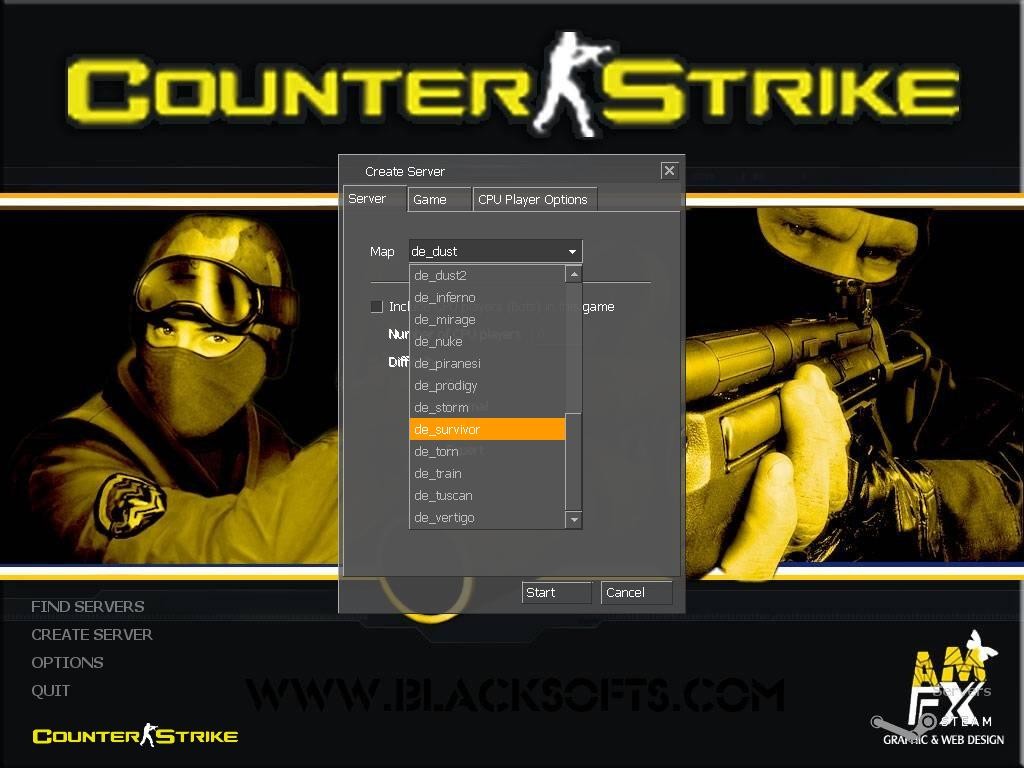This screenshot has width=1024, height=768.
Task: Select de_train from the map list
Action: (437, 473)
